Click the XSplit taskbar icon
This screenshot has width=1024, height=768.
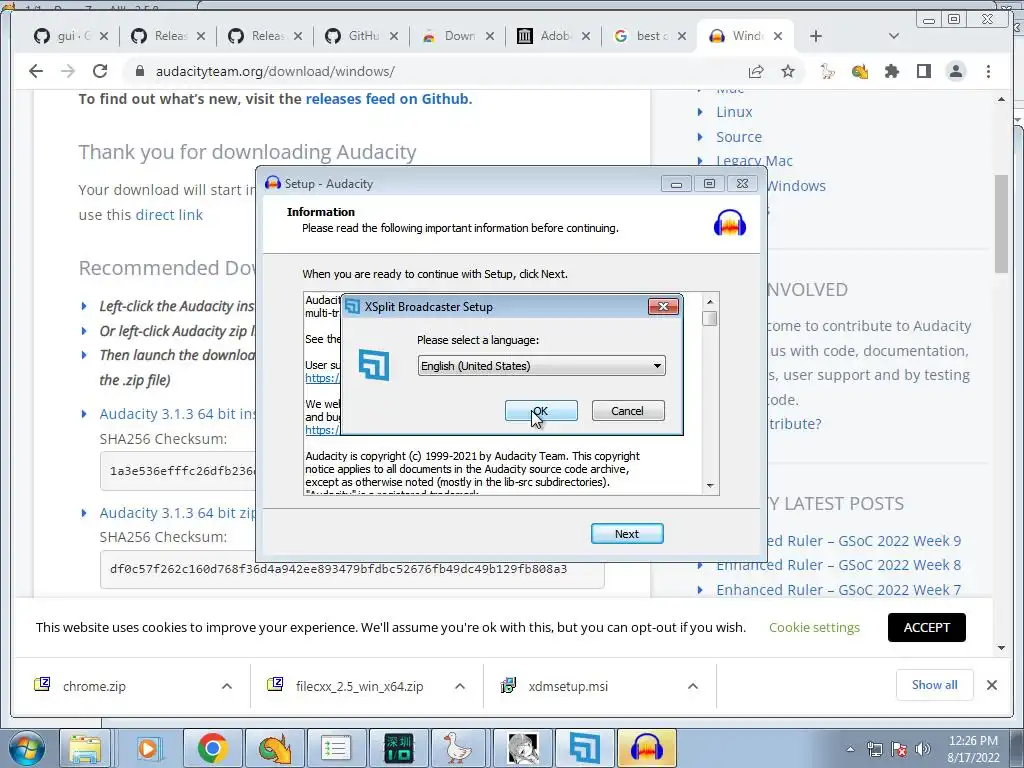pyautogui.click(x=584, y=748)
